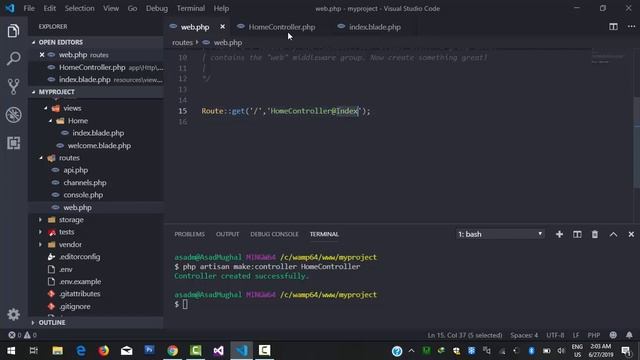This screenshot has width=640, height=360.
Task: Switch to the Problems panel tab
Action: pyautogui.click(x=189, y=234)
